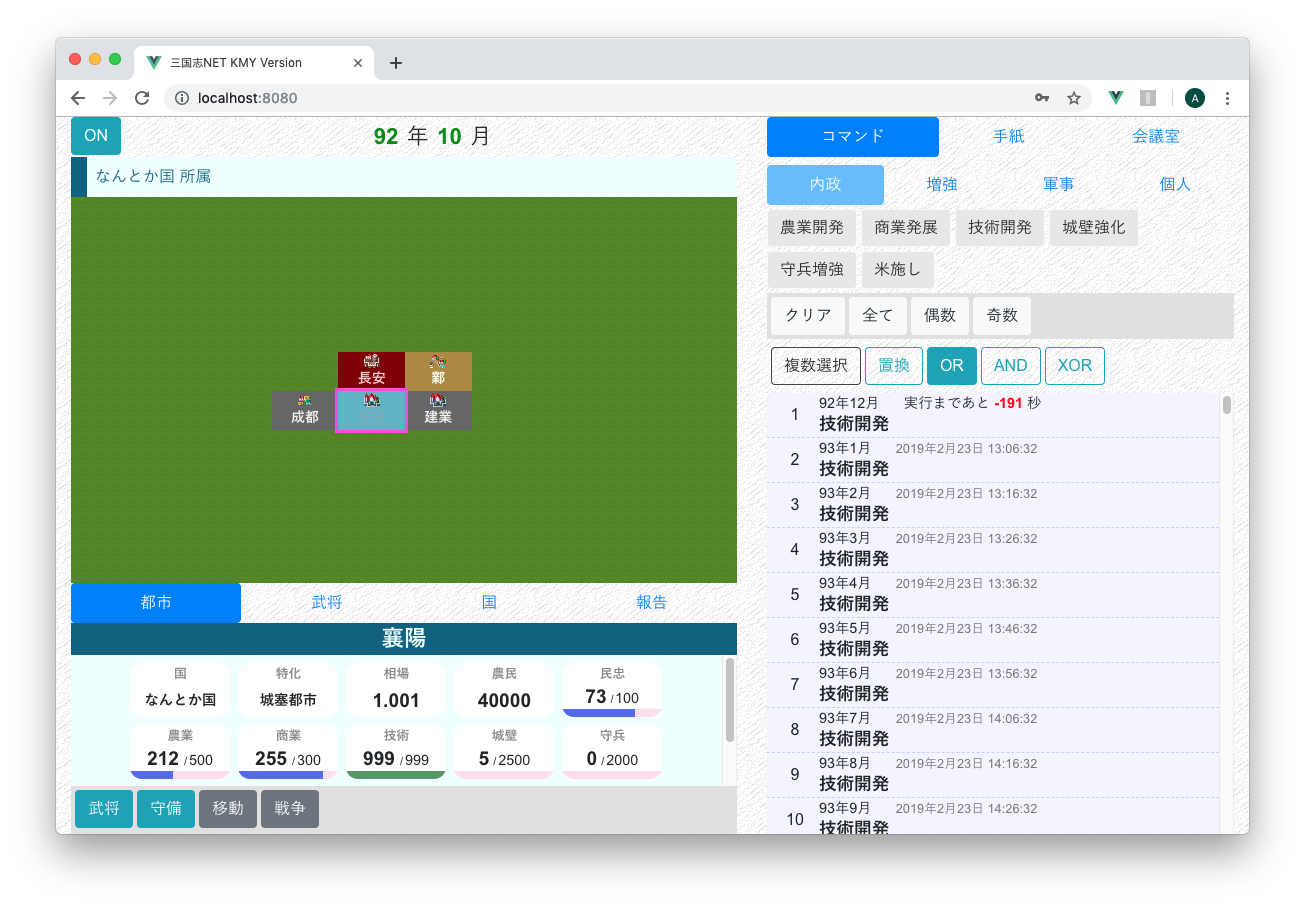Click the 武将 button next to 守備
Screen dimensions: 1305x908
click(104, 809)
